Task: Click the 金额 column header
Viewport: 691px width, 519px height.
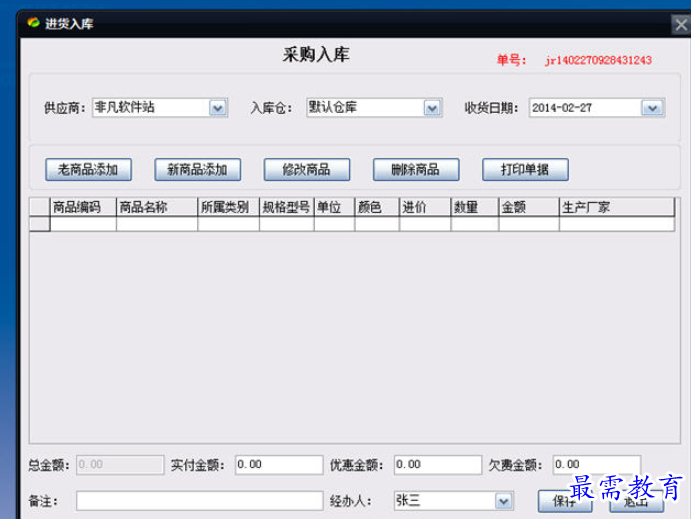Action: click(x=529, y=207)
